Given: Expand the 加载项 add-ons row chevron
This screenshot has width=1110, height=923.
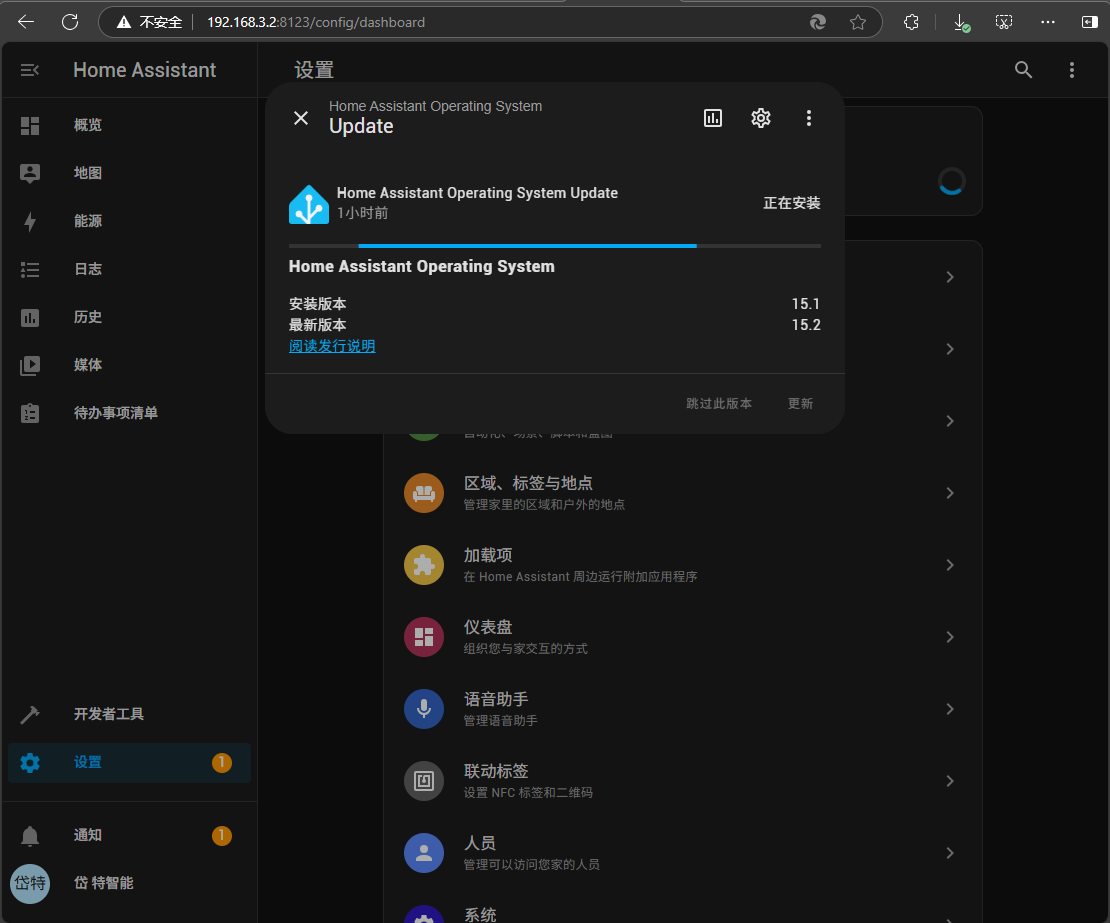Looking at the screenshot, I should (949, 565).
